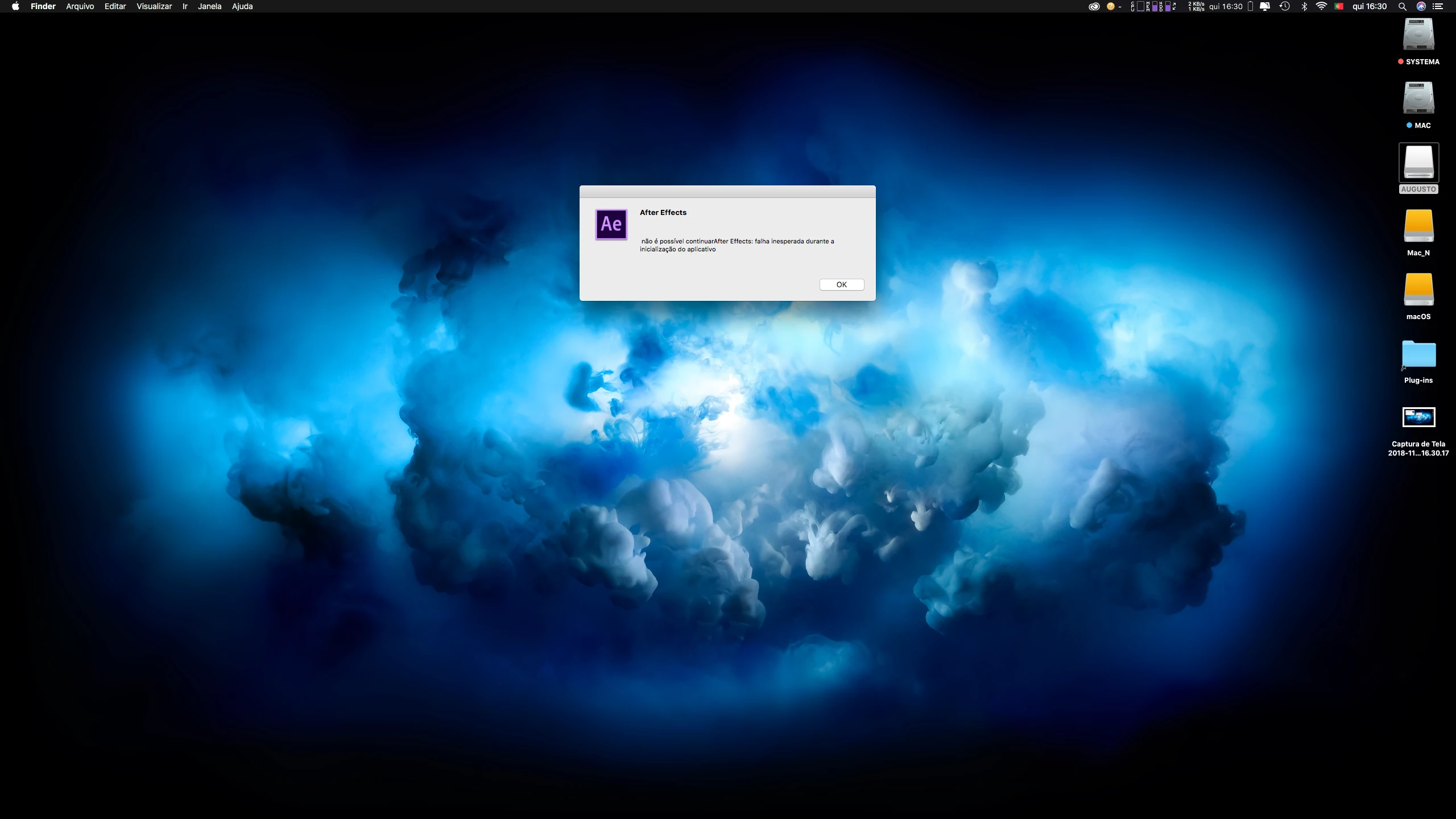Select the Plug-ins folder alias

coord(1418,354)
